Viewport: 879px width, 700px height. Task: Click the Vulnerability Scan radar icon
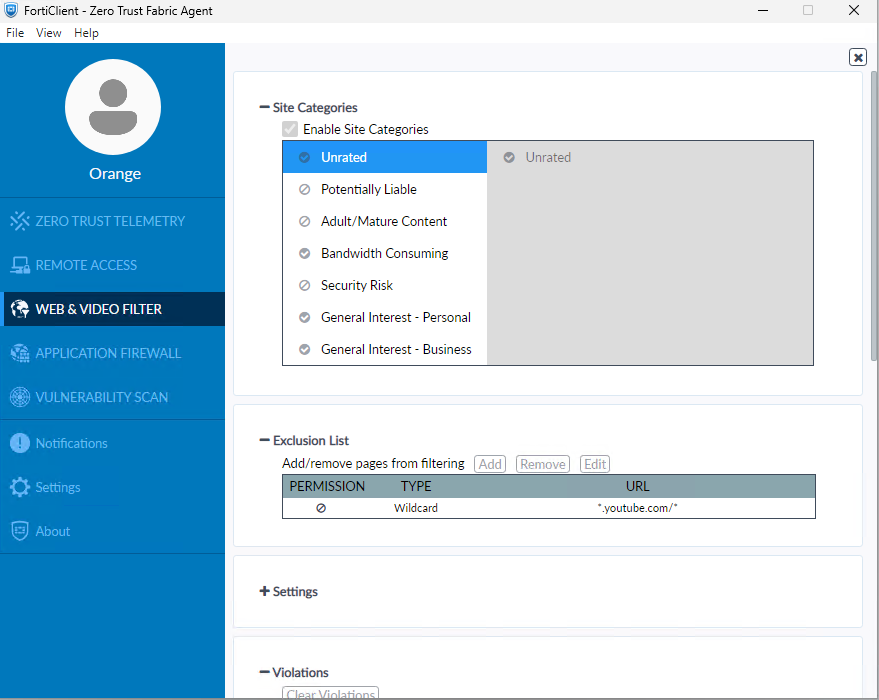[x=19, y=397]
